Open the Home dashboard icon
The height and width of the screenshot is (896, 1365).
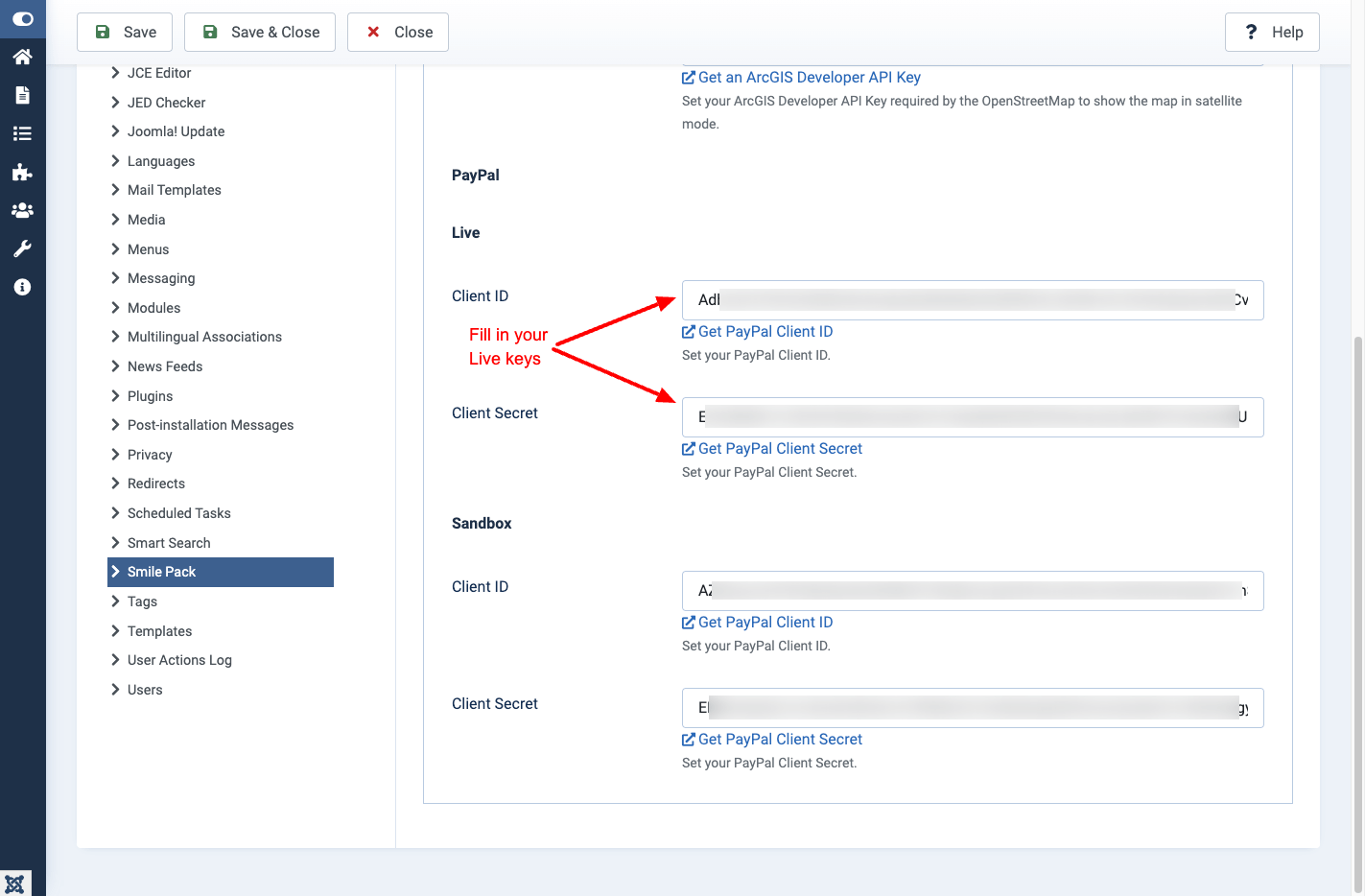coord(22,57)
